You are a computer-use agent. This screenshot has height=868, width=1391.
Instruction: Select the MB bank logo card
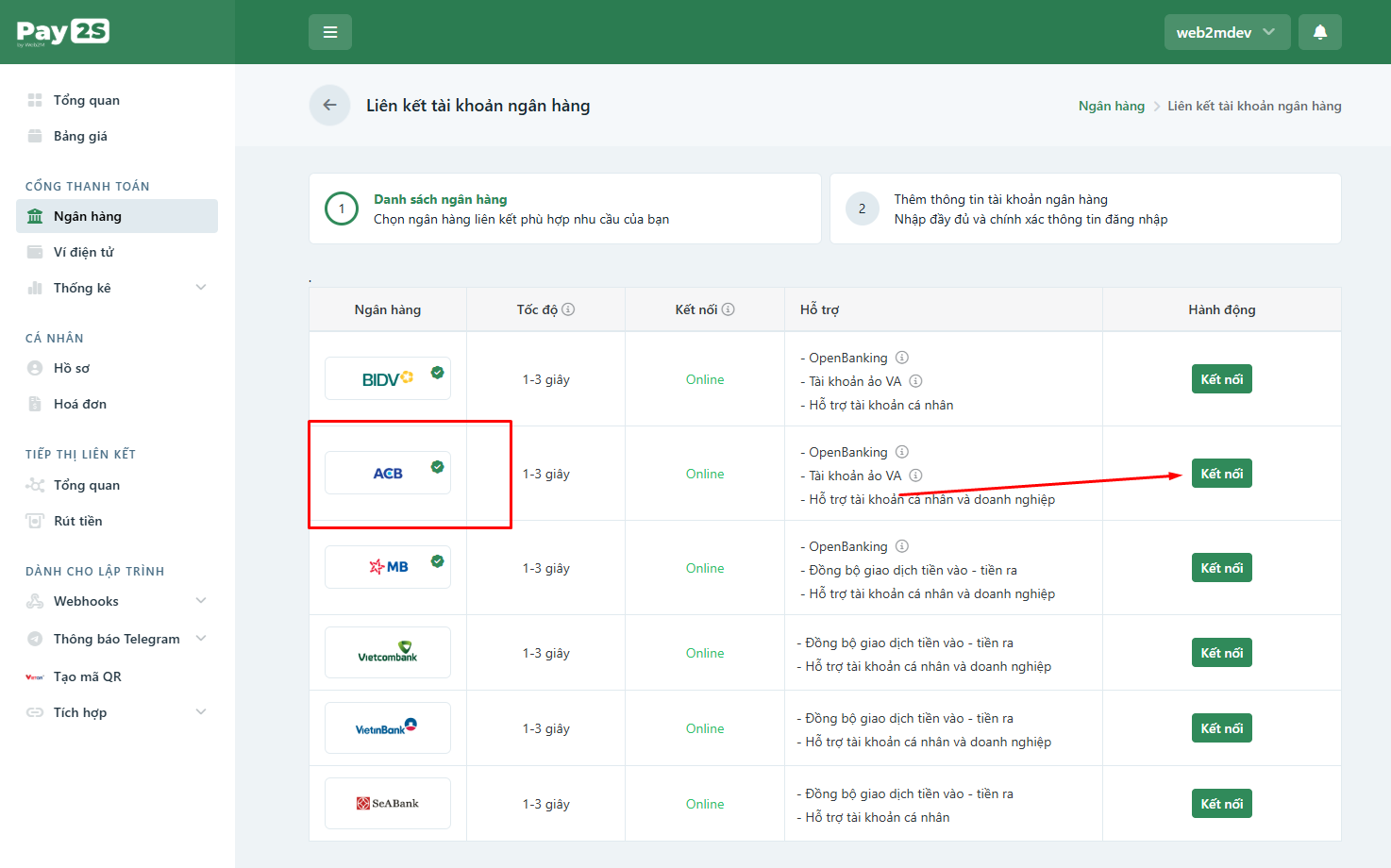[x=388, y=567]
